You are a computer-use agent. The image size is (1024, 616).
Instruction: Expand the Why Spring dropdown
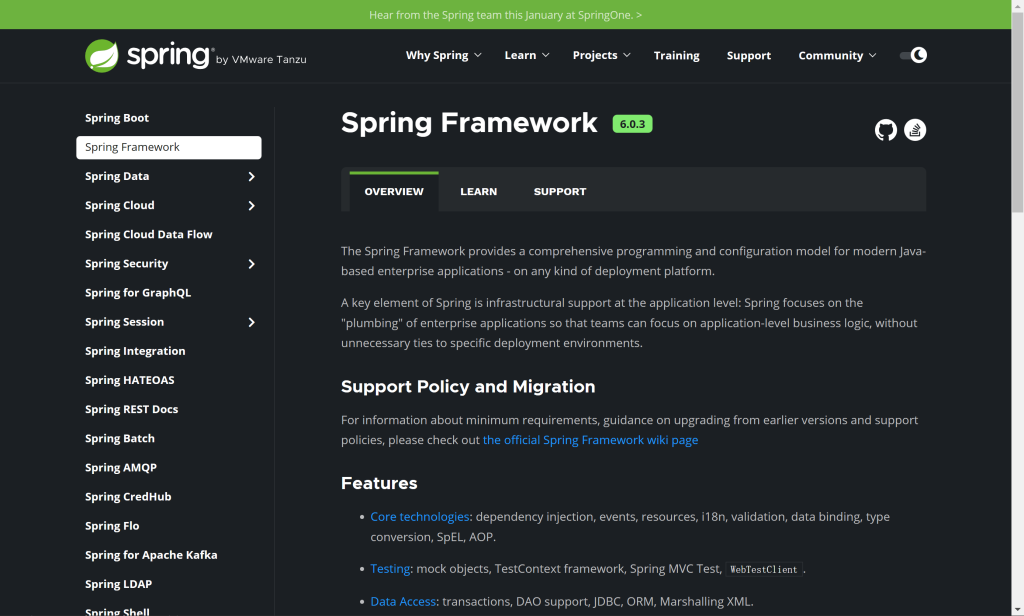443,56
